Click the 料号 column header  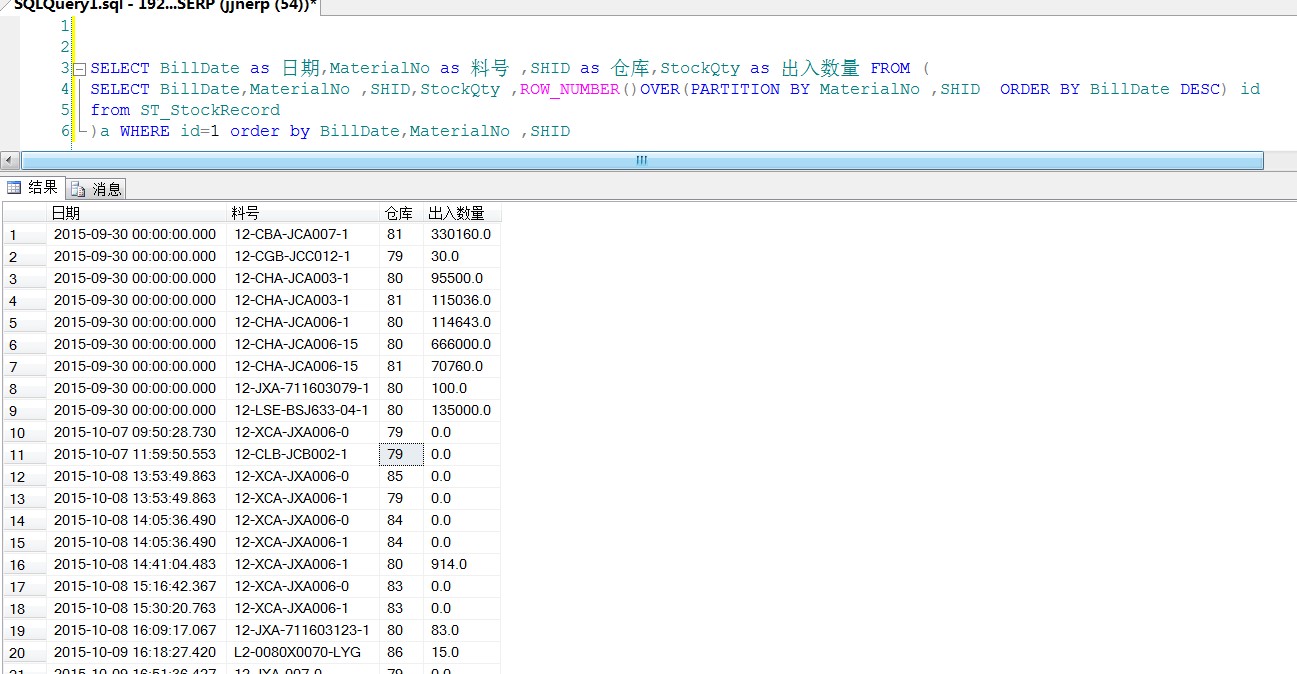[x=304, y=213]
